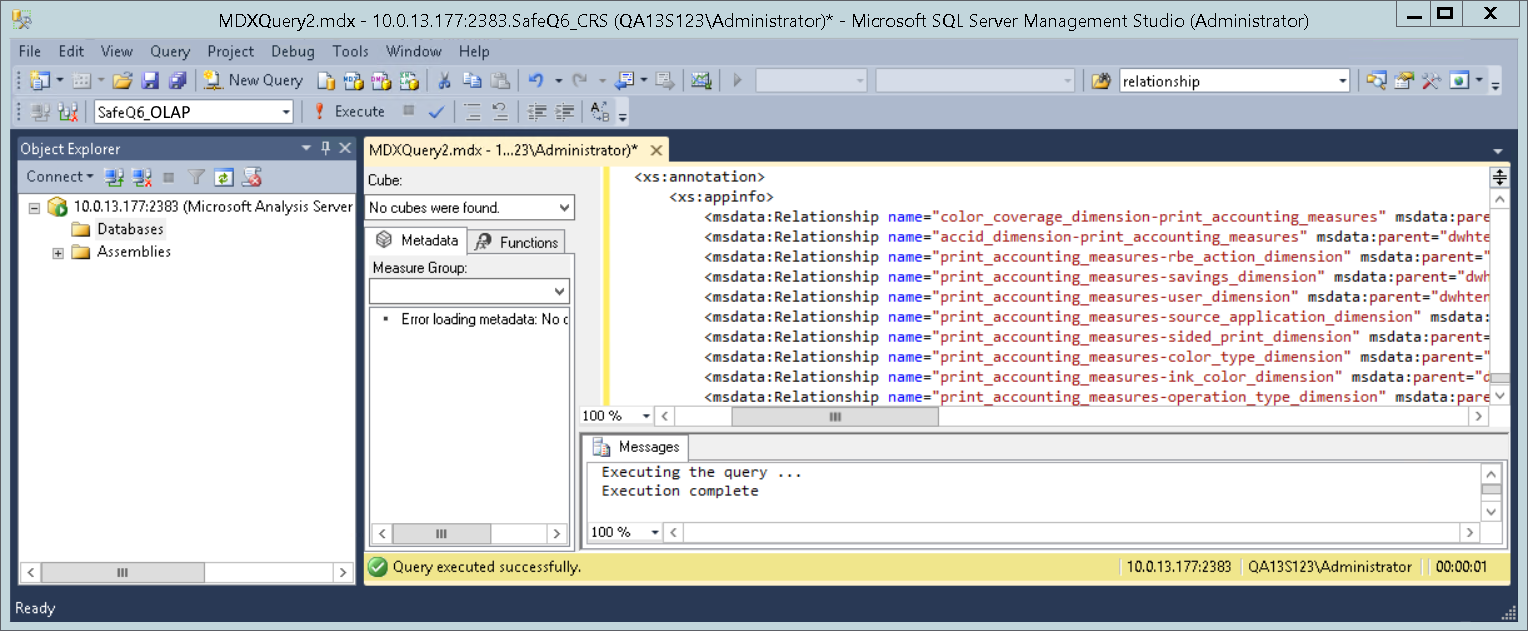
Task: Collapse the 10.0.13.177:2383 server node
Action: [37, 207]
